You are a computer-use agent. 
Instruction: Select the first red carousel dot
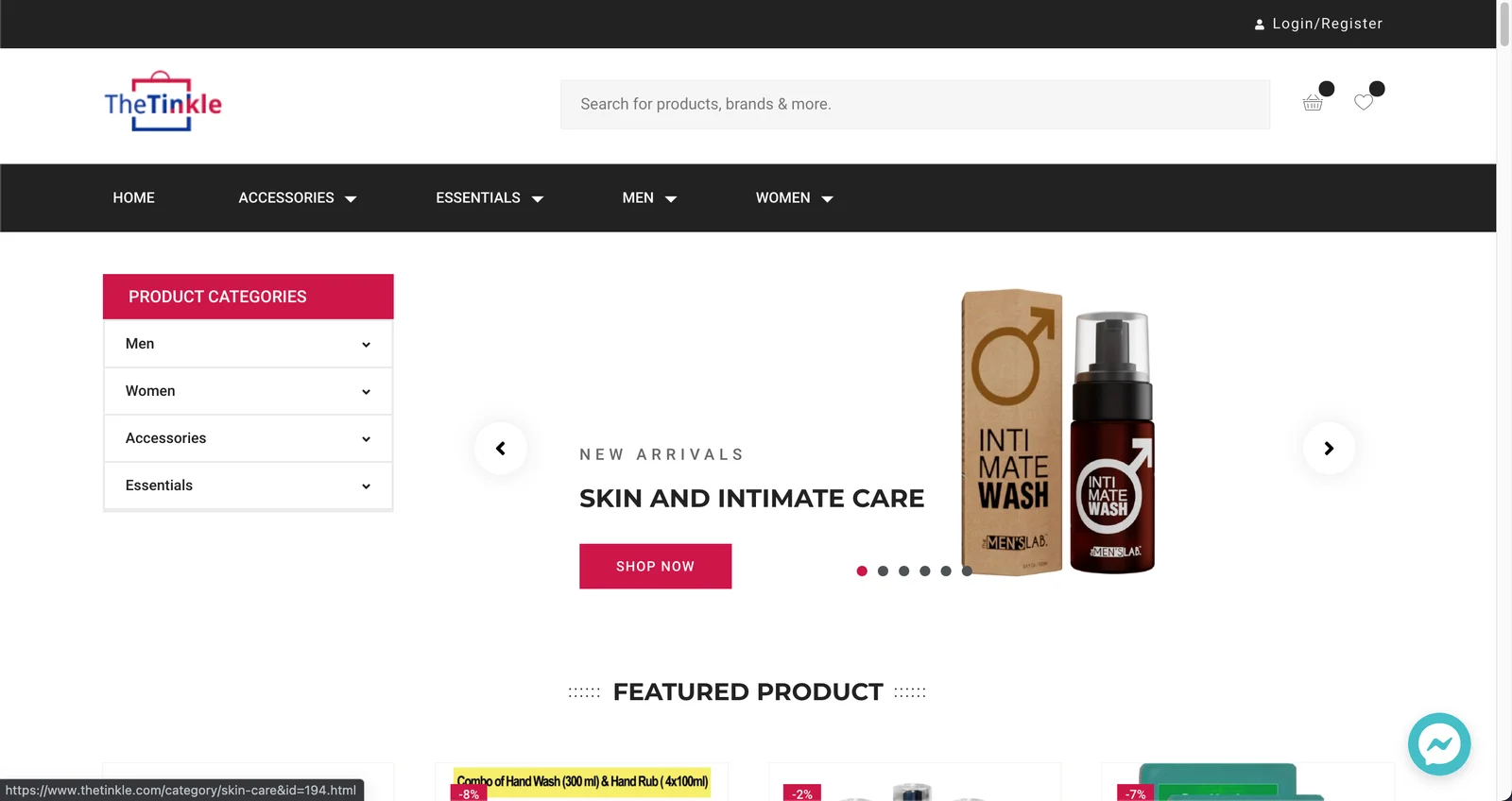862,571
